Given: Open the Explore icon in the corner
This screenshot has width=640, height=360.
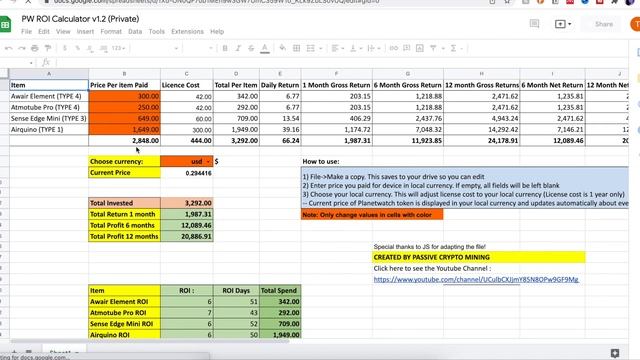Looking at the screenshot, I should tap(615, 353).
